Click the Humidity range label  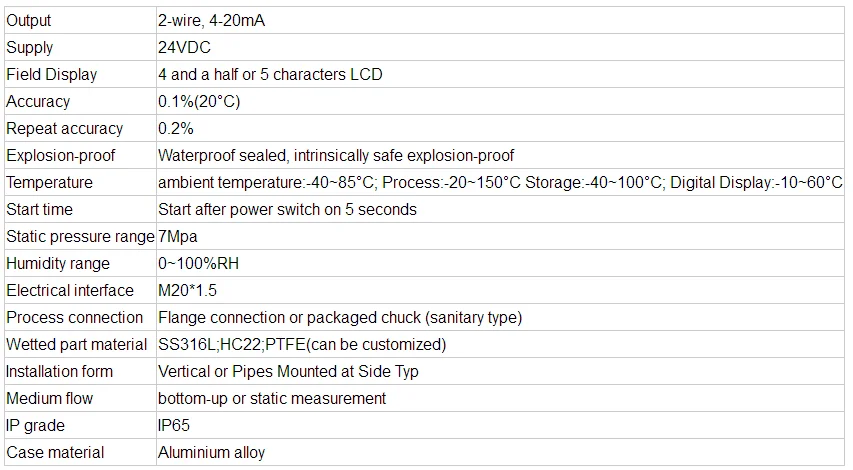(x=58, y=263)
